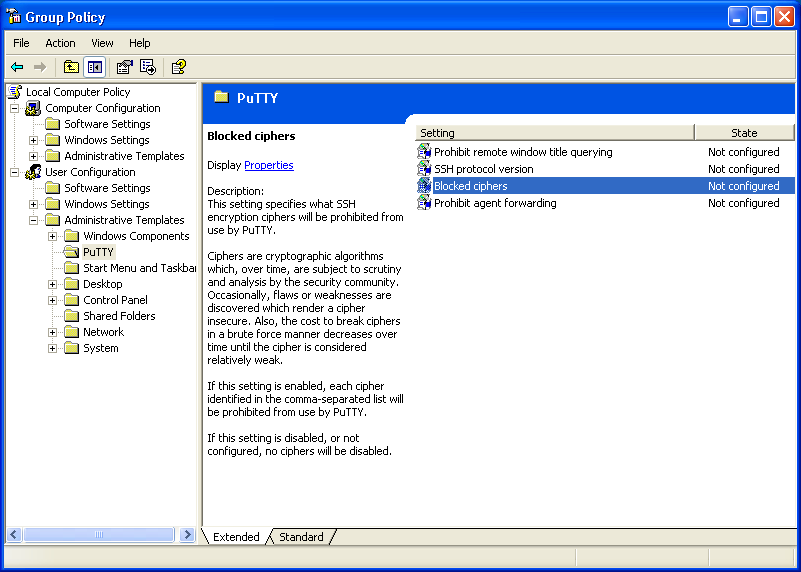801x572 pixels.
Task: Collapse the Computer Configuration node
Action: [x=15, y=108]
